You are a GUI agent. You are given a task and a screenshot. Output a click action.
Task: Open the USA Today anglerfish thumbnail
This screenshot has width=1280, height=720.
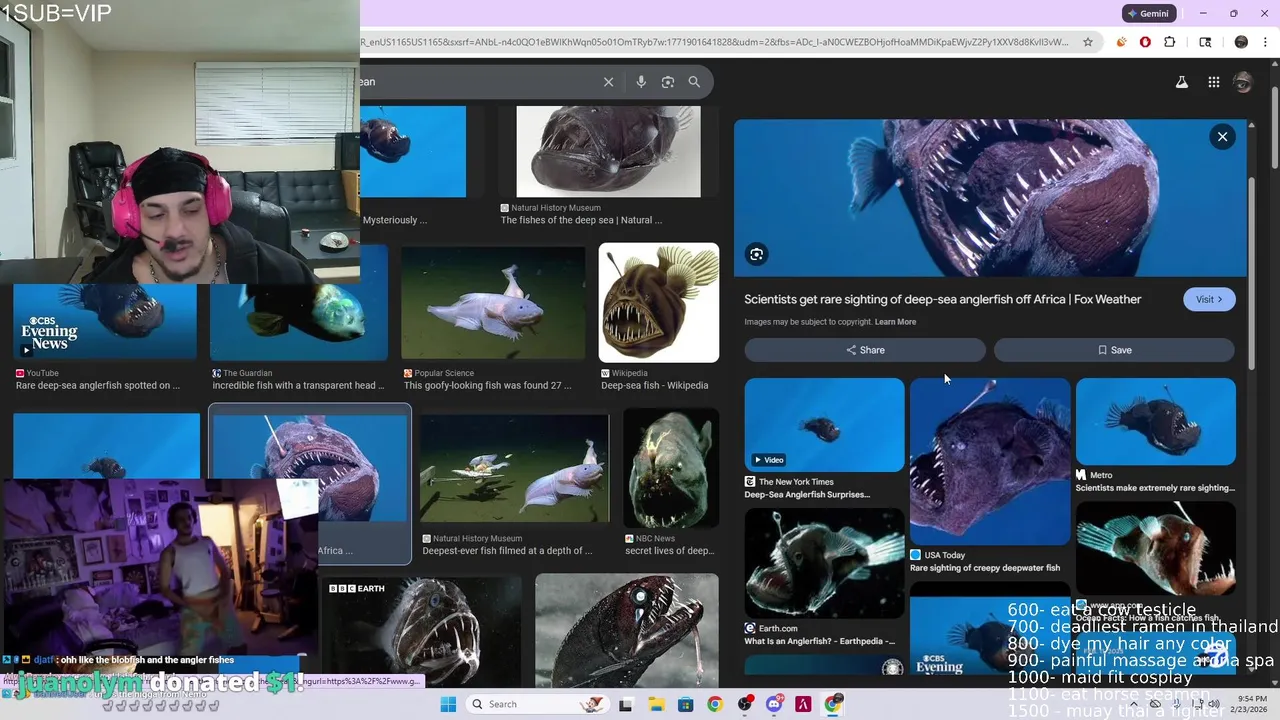(990, 461)
